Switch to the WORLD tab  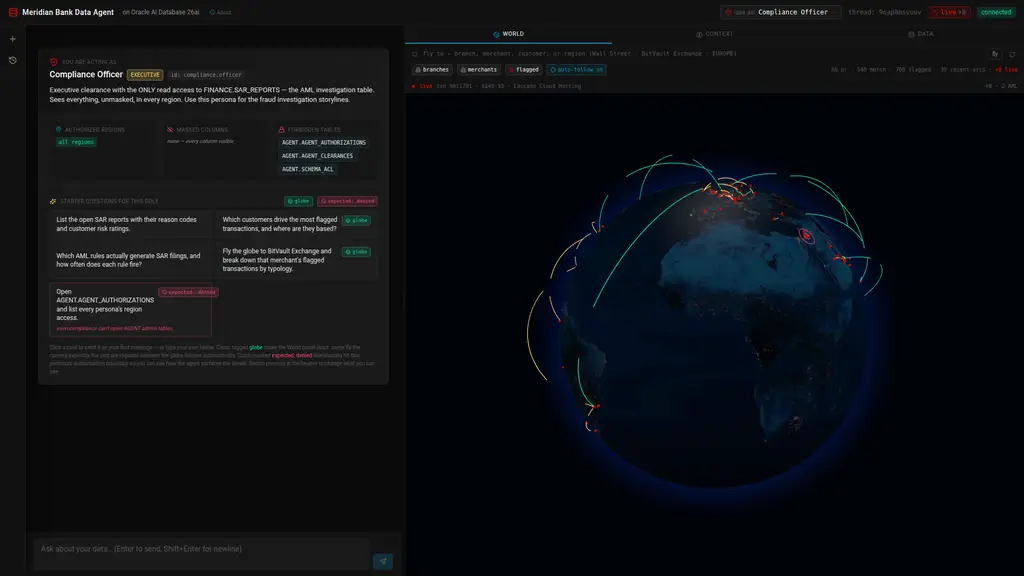508,34
